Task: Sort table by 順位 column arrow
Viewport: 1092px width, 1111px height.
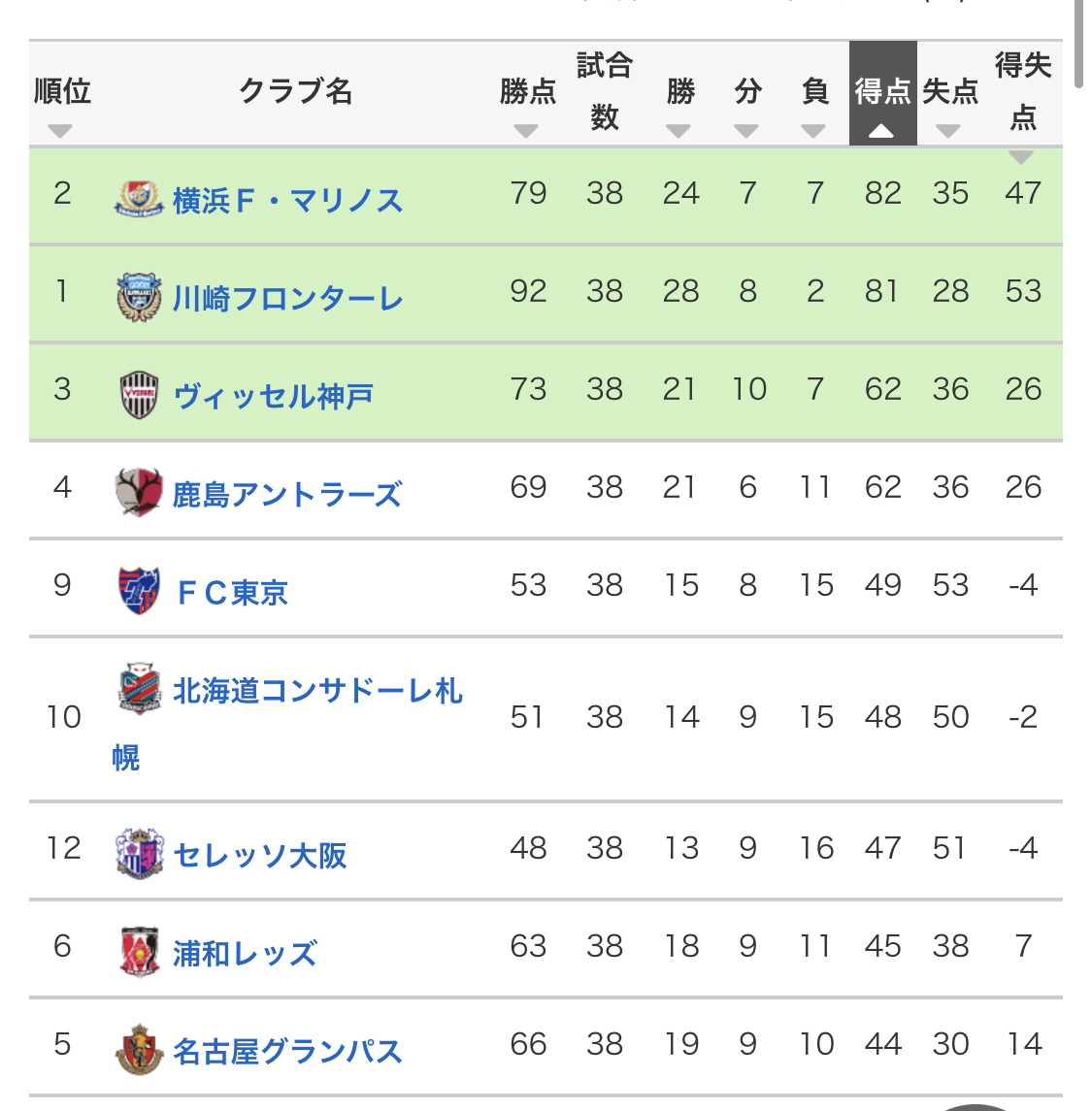Action: [60, 131]
